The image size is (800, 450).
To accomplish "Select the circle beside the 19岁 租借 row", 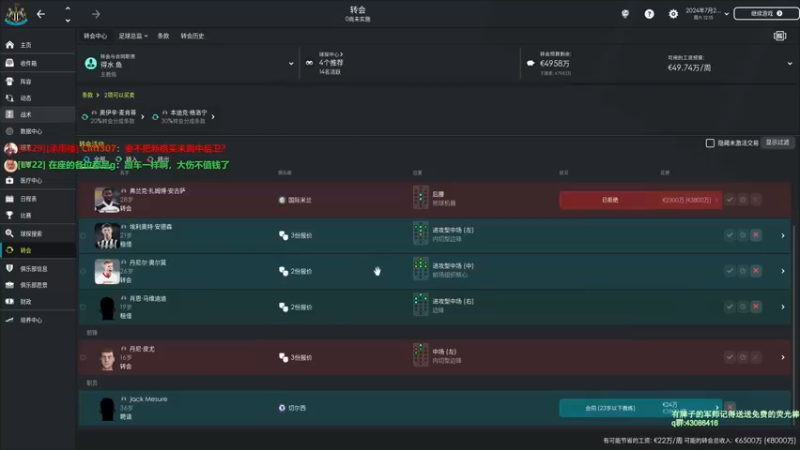I will (83, 307).
